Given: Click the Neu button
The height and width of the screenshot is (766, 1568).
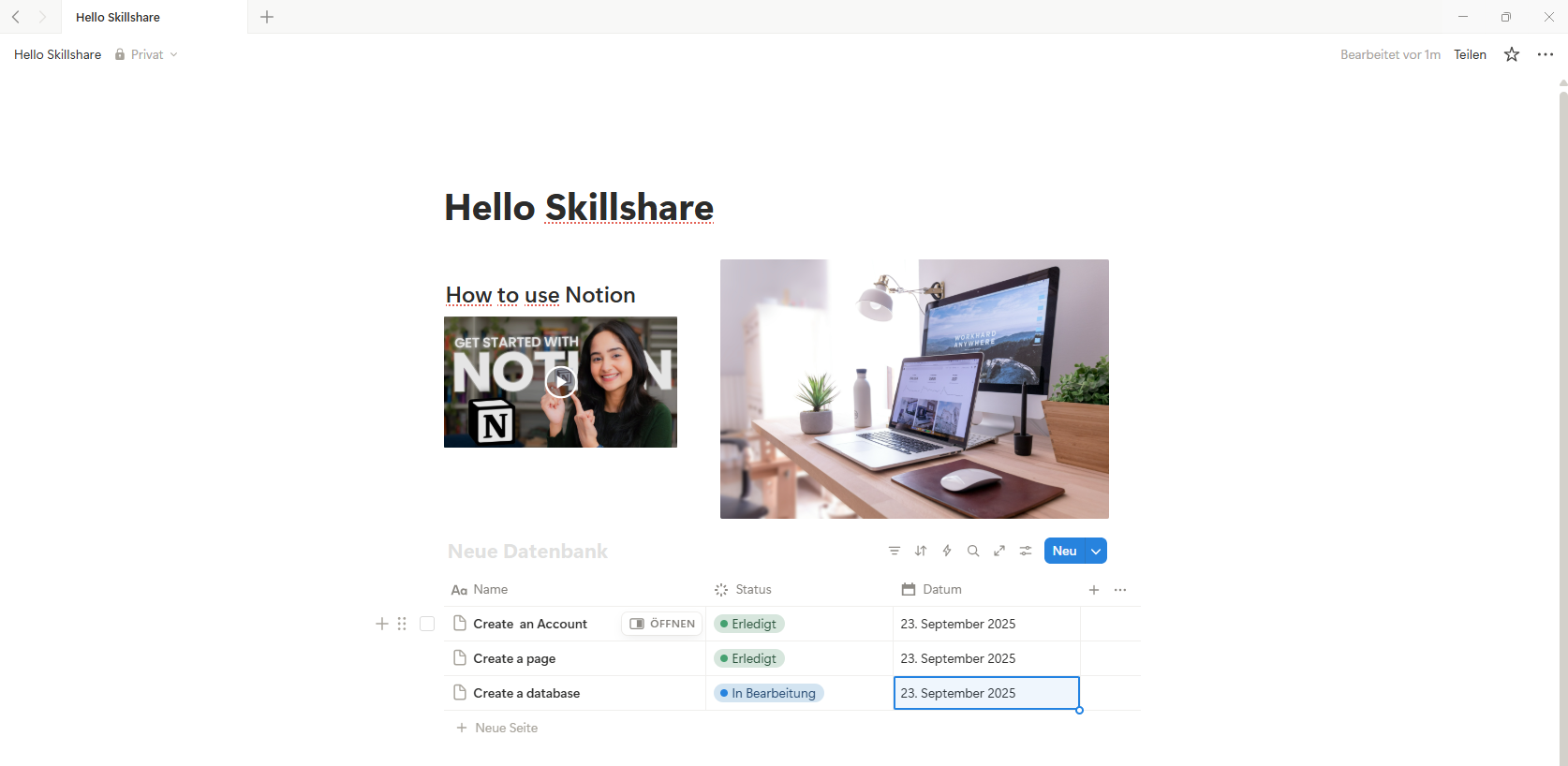Looking at the screenshot, I should [1064, 551].
